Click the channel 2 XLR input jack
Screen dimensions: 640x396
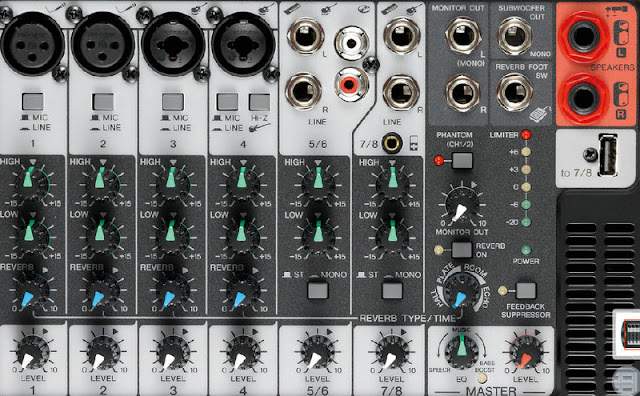click(103, 44)
